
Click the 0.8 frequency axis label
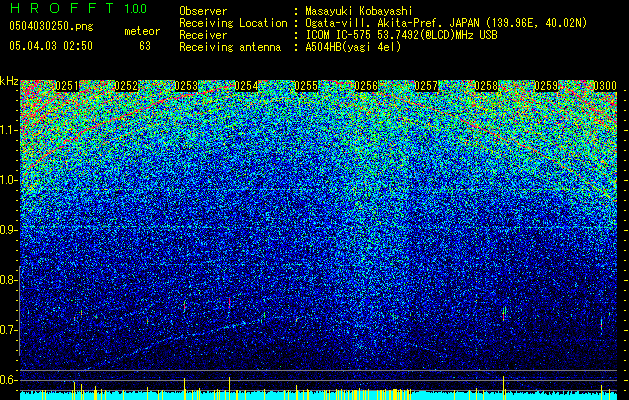[7, 280]
